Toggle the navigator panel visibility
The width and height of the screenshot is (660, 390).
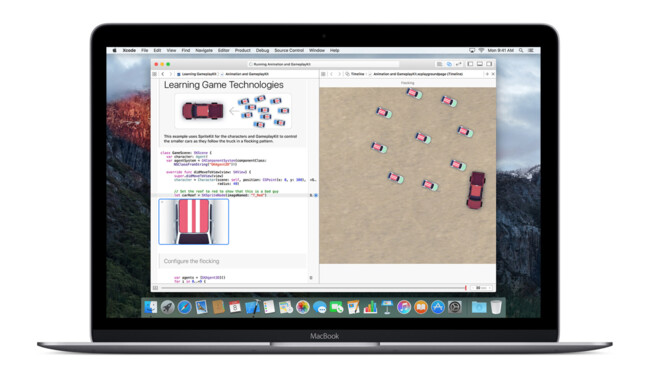[470, 64]
